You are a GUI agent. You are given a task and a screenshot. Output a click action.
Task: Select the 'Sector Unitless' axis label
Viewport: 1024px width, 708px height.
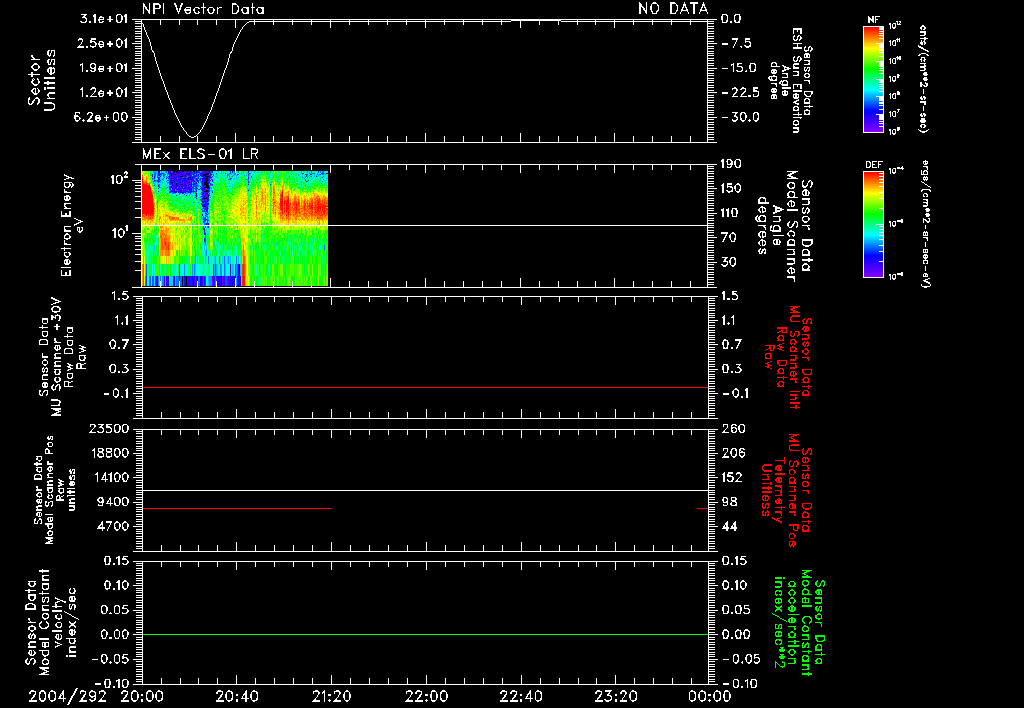(x=42, y=80)
